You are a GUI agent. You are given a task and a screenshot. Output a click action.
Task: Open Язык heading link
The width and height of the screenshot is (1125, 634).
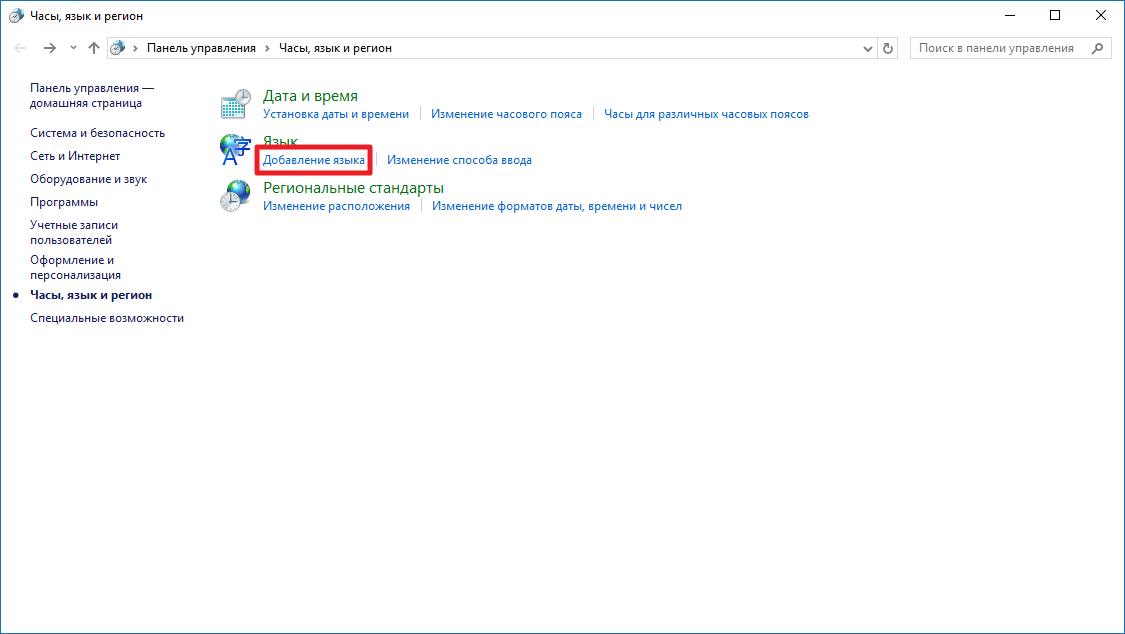tap(280, 141)
